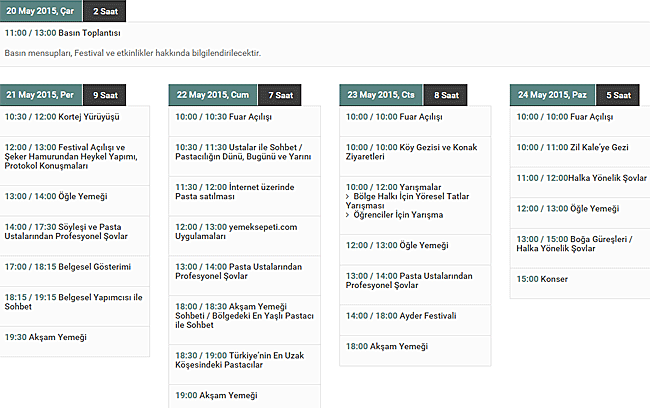Select the 23 May 2015, Cts date header
The width and height of the screenshot is (650, 408).
tap(380, 95)
